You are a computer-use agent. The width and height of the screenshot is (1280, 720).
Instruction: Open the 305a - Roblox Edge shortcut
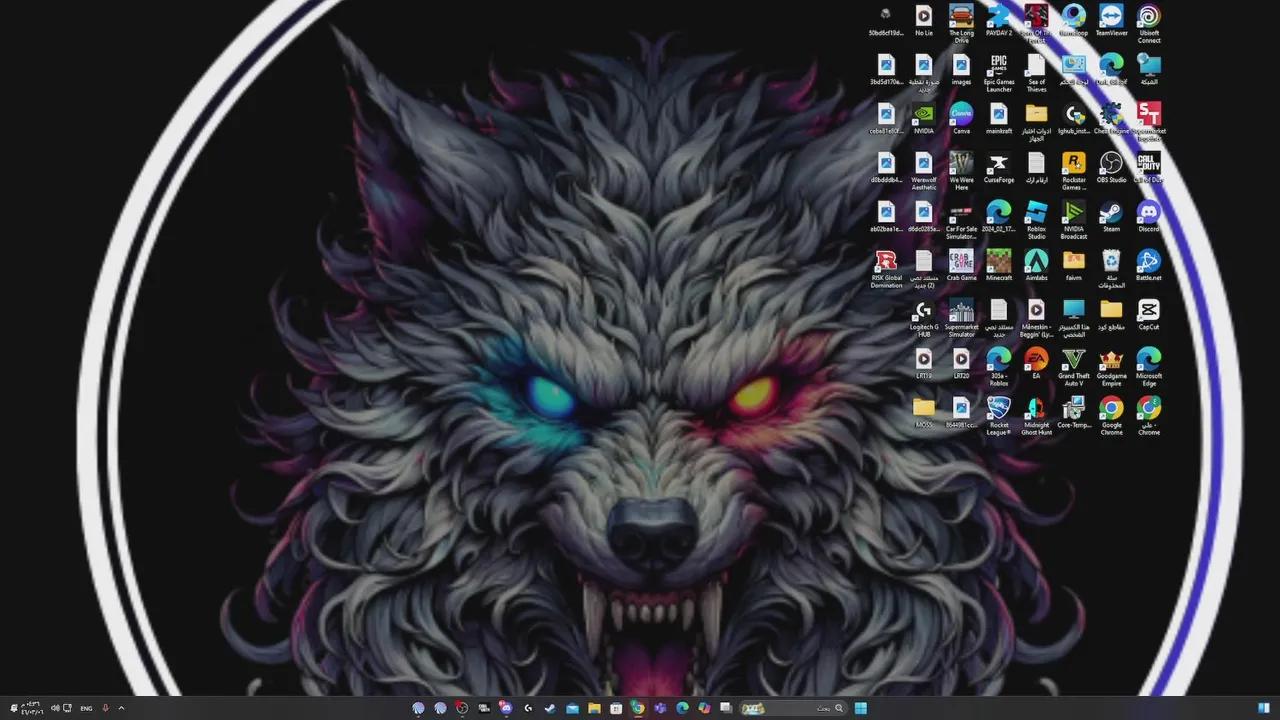pyautogui.click(x=999, y=367)
